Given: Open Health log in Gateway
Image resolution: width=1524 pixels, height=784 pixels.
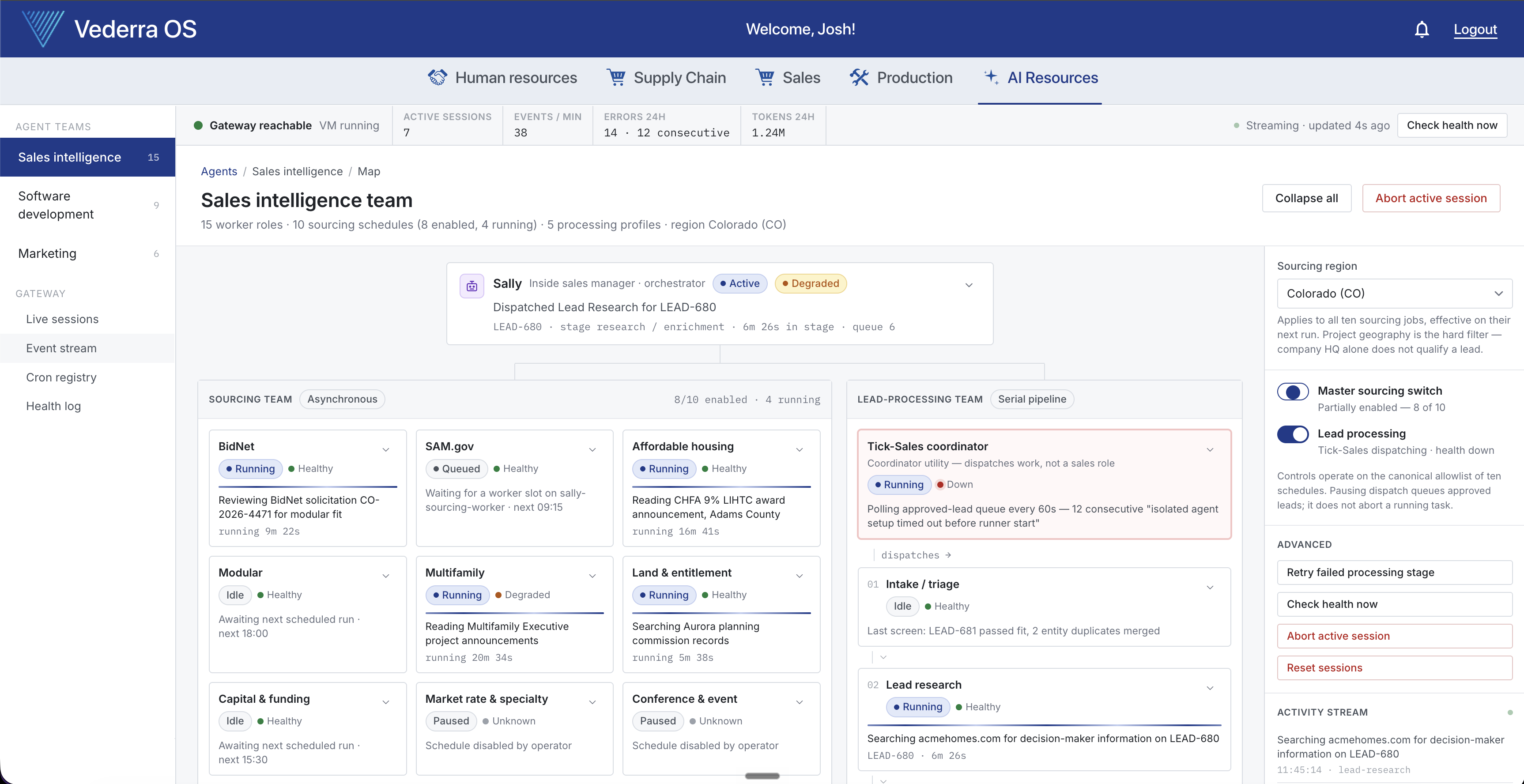Looking at the screenshot, I should tap(87, 407).
